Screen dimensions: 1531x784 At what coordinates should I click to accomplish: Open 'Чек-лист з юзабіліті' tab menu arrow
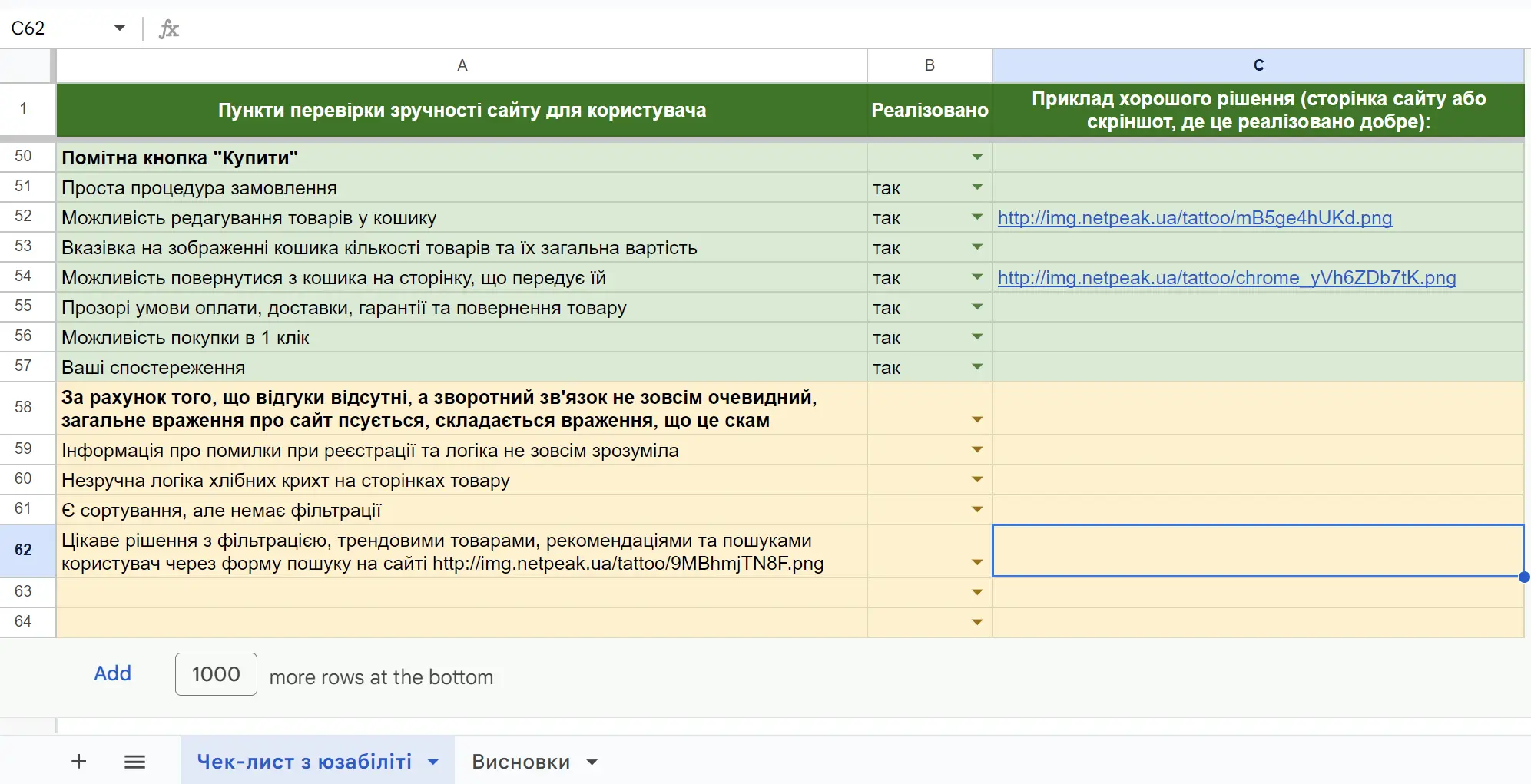pos(433,762)
